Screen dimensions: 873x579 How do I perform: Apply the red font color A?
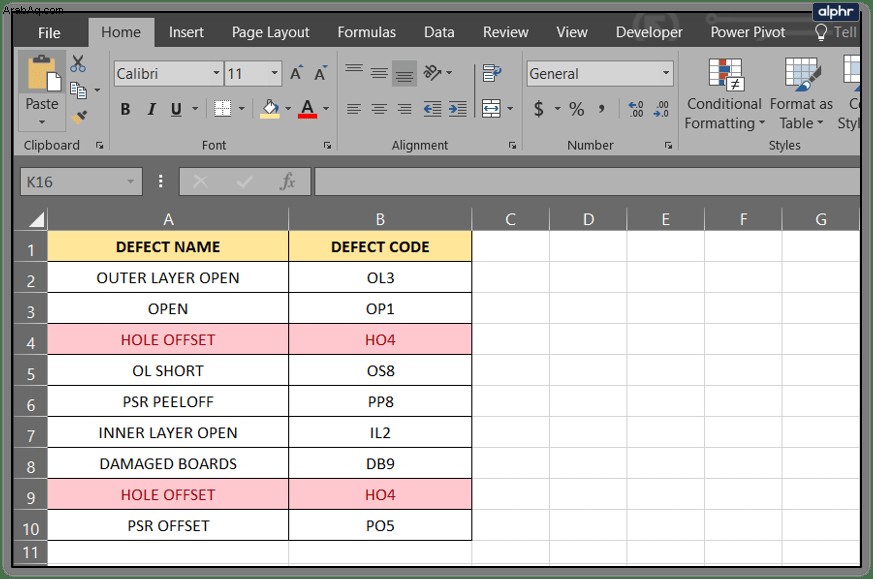tap(307, 109)
